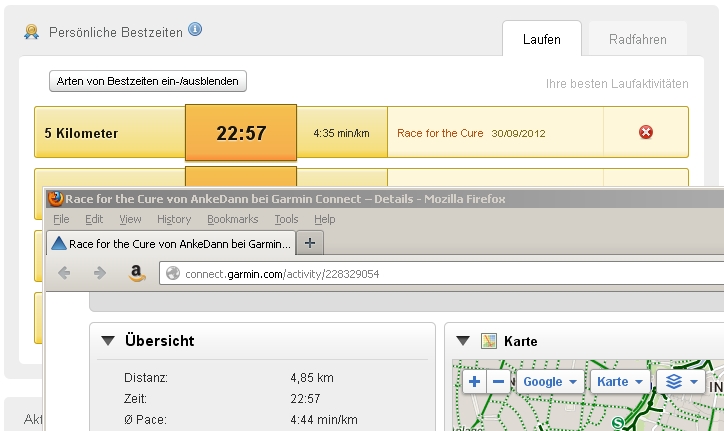Open the Bookmarks menu
This screenshot has width=724, height=431.
[x=232, y=219]
